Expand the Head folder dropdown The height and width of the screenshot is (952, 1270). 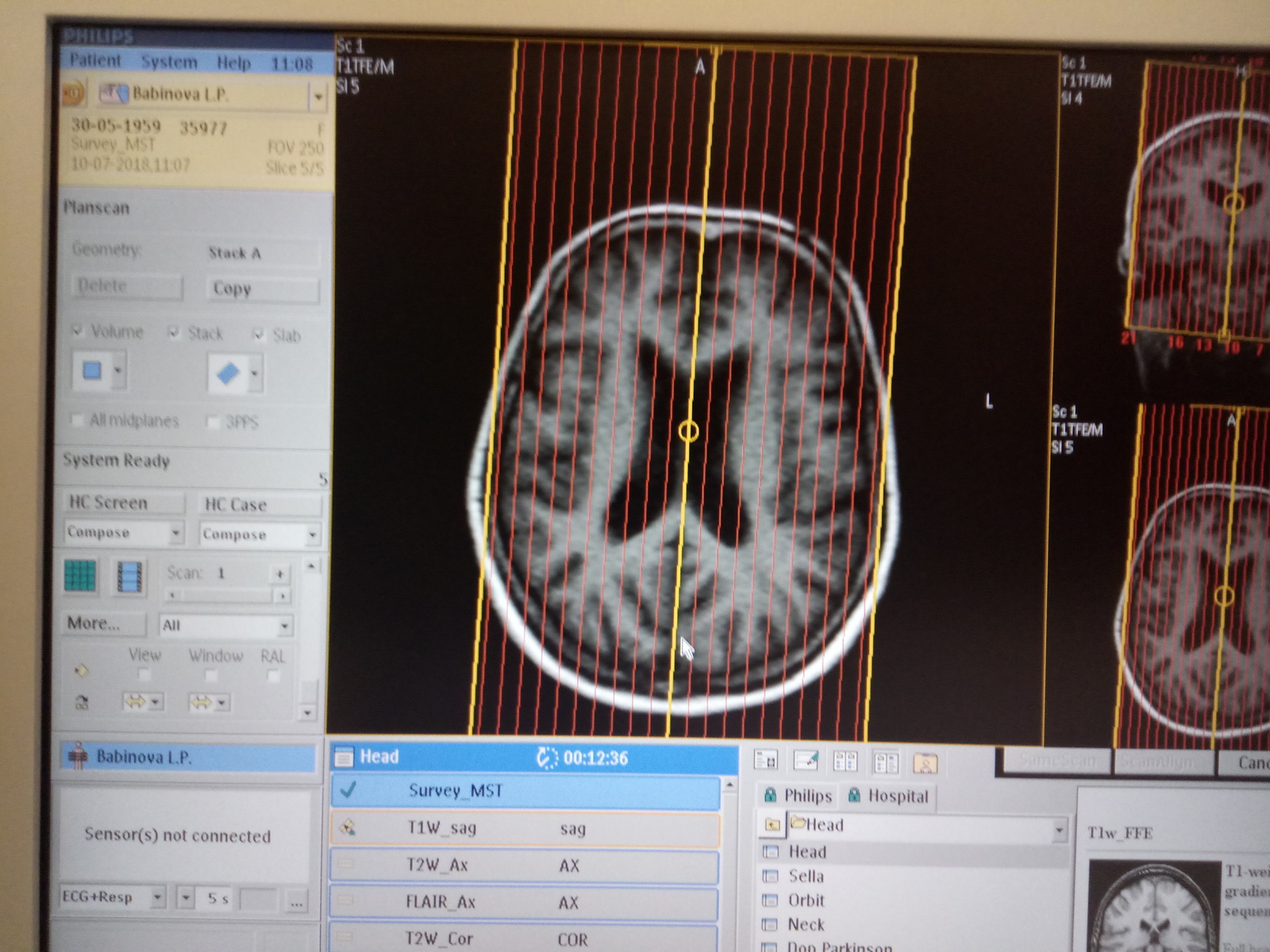point(1060,831)
